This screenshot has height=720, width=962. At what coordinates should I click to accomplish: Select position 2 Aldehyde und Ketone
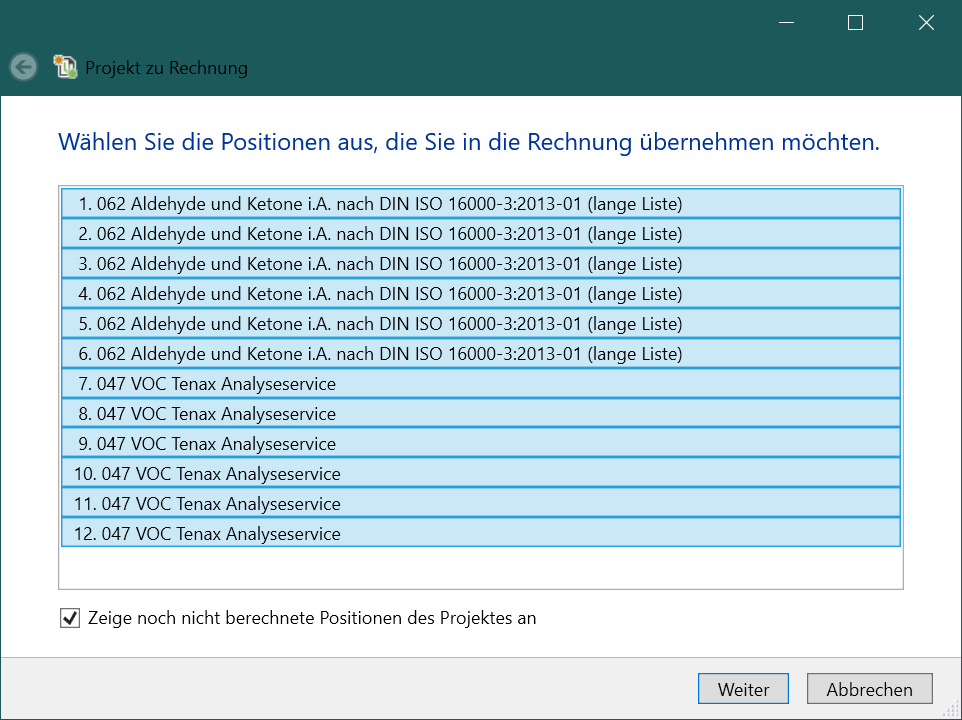pos(481,234)
